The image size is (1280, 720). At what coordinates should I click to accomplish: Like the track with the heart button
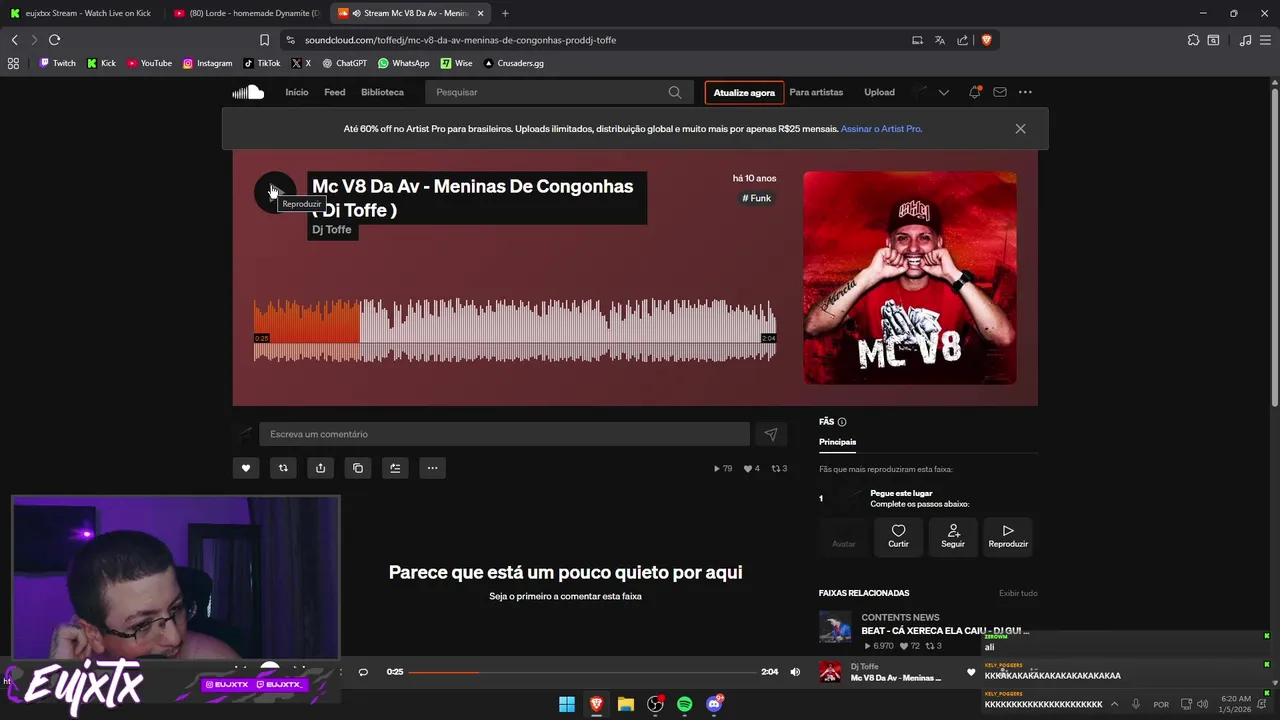[246, 468]
